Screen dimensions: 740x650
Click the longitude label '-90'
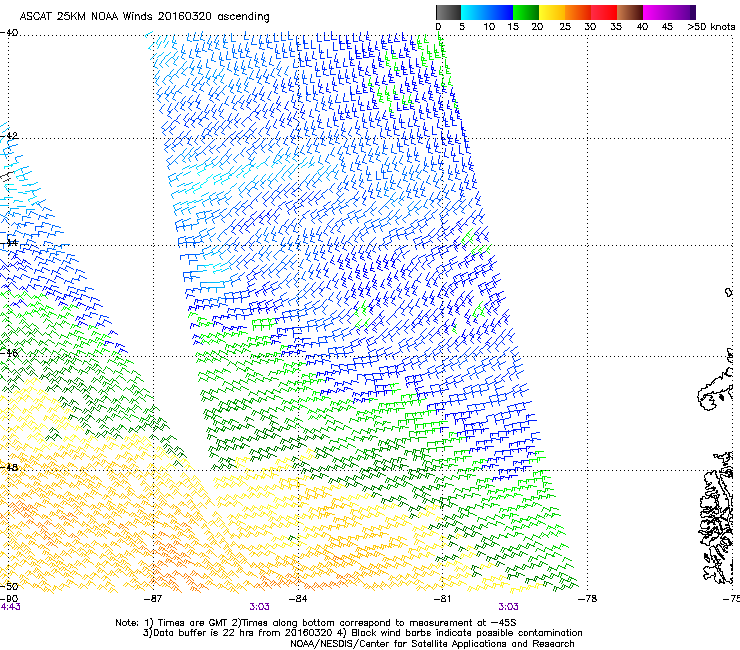tap(9, 599)
